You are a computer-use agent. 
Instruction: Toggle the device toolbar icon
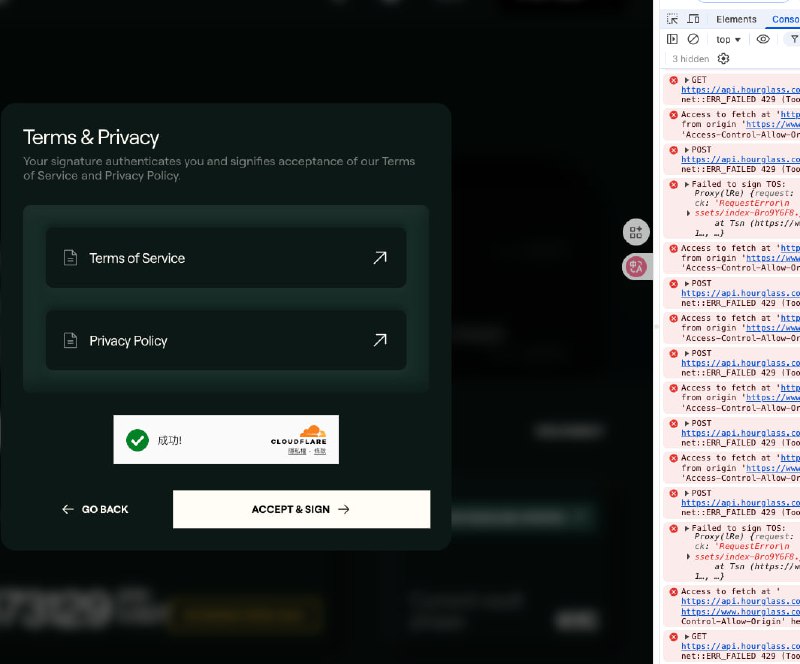pos(693,19)
